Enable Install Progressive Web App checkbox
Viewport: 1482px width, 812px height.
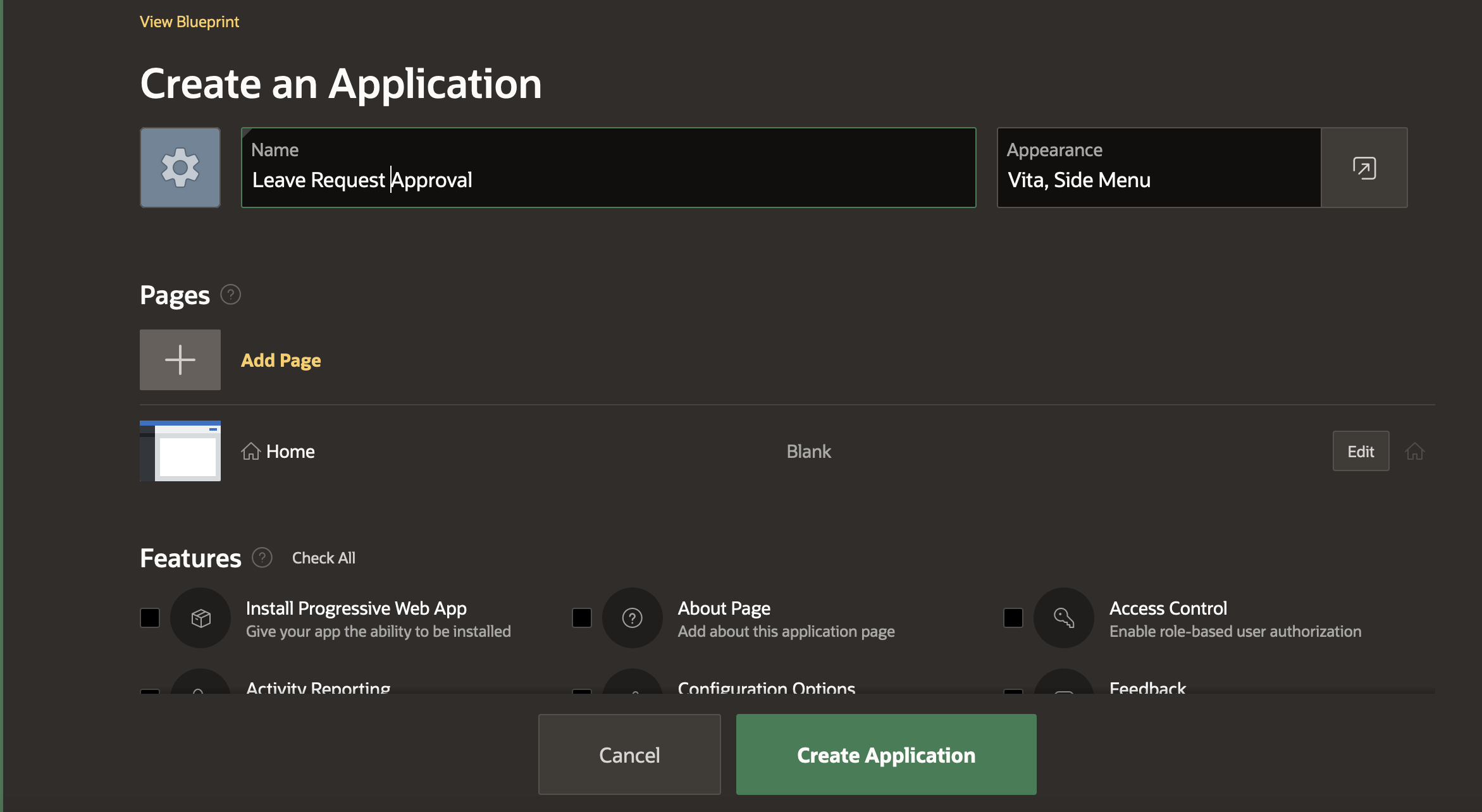(x=150, y=618)
